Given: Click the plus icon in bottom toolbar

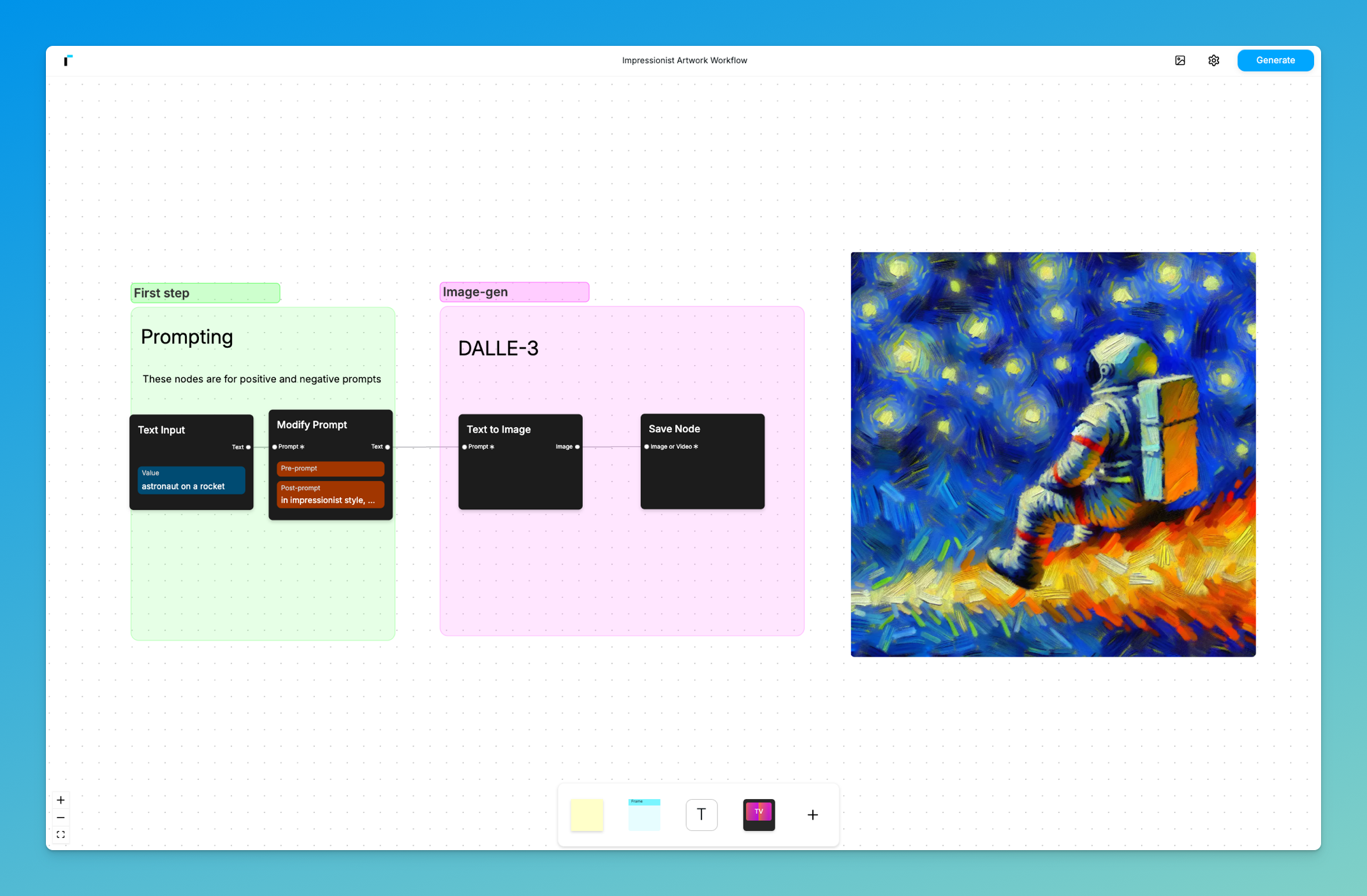Looking at the screenshot, I should [x=812, y=814].
